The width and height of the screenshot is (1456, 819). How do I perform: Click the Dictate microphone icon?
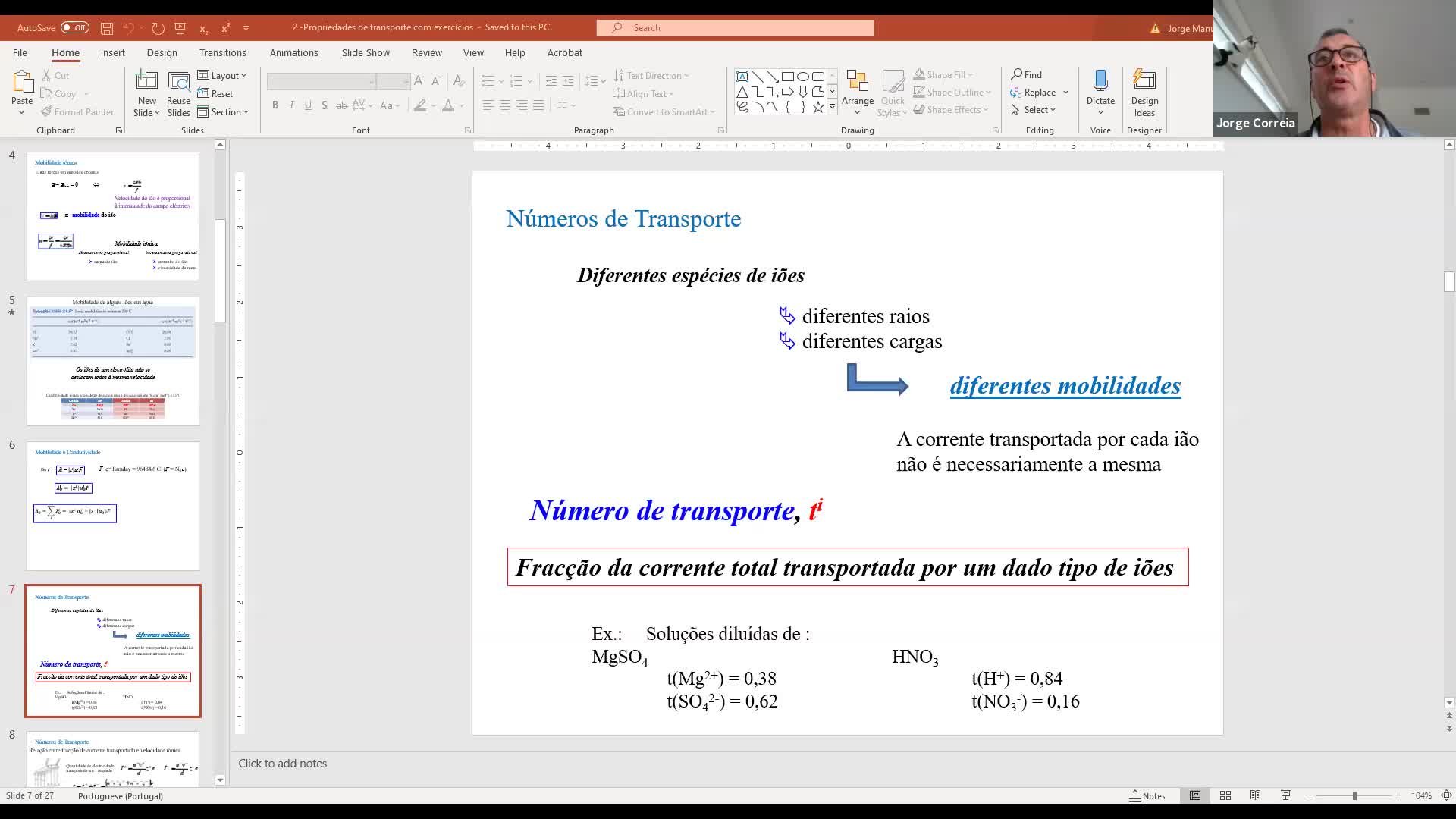(1100, 82)
